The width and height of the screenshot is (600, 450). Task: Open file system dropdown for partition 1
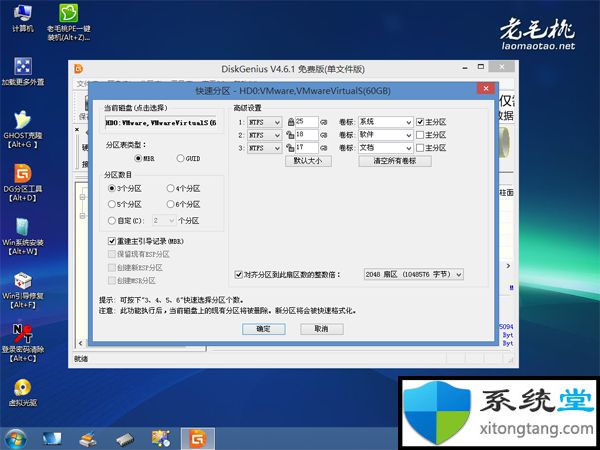[264, 122]
